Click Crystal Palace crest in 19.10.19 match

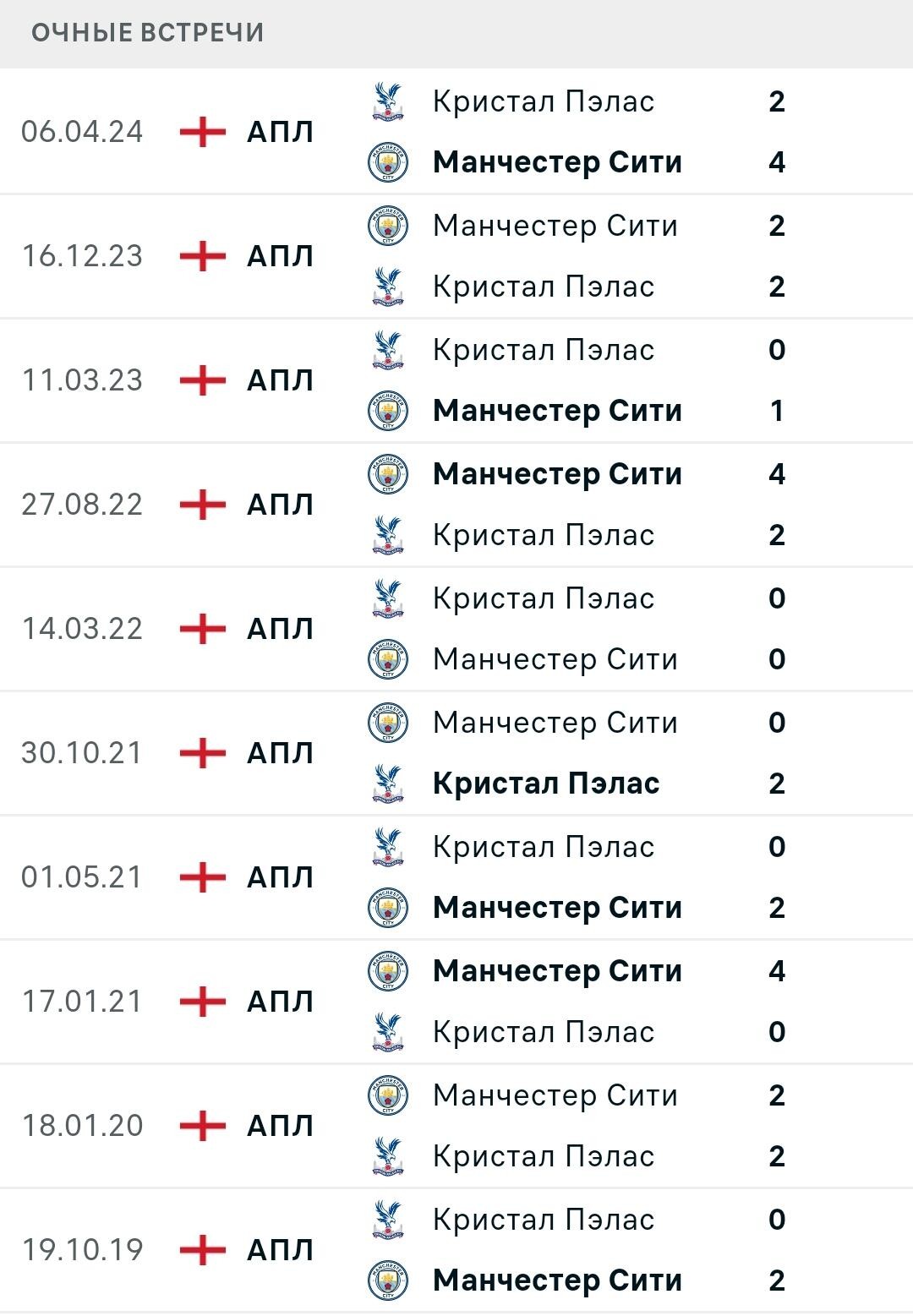click(388, 1220)
